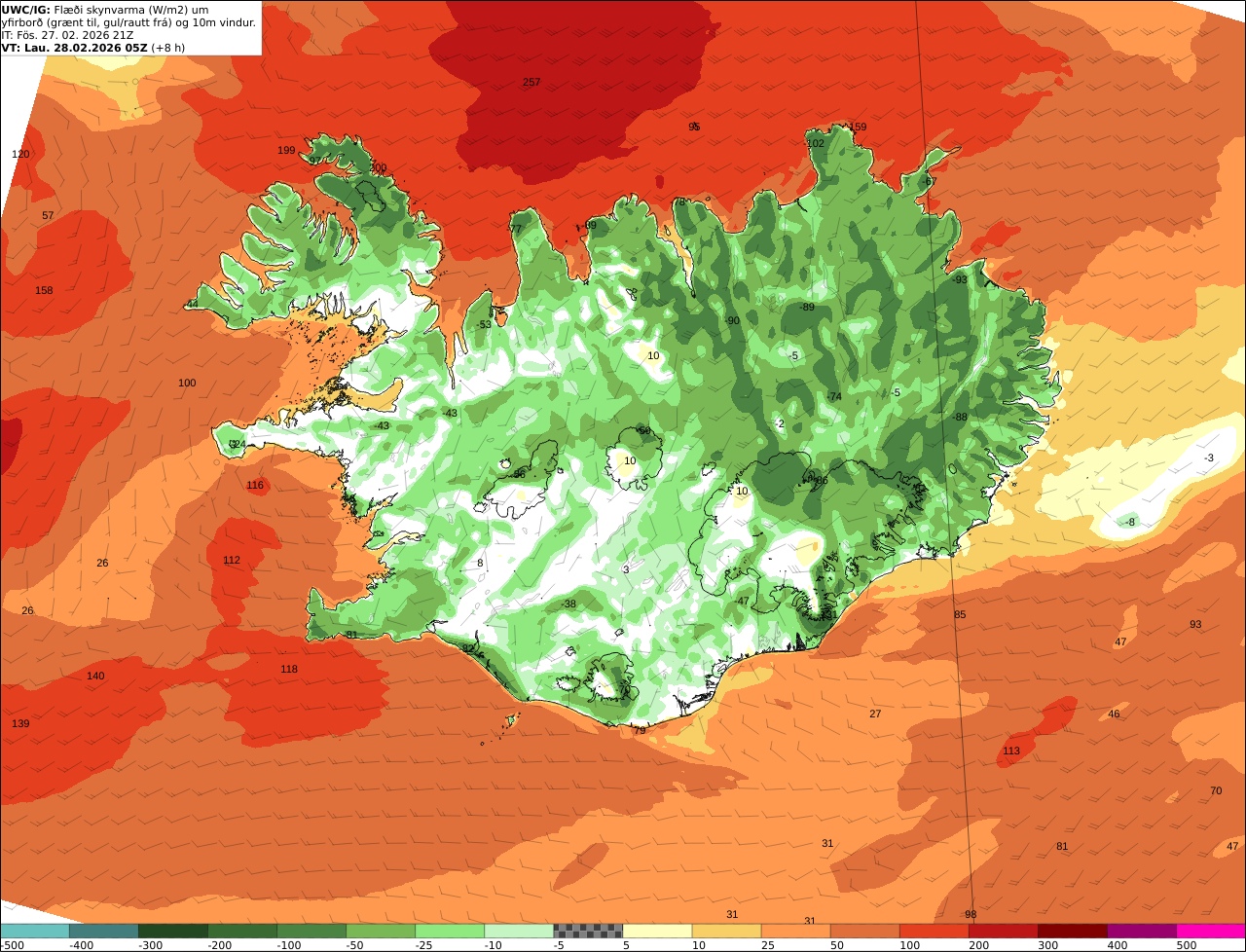Click the valid time 'VT: Lau. 28.02.2026 05Z (+8 h)'

93,47
